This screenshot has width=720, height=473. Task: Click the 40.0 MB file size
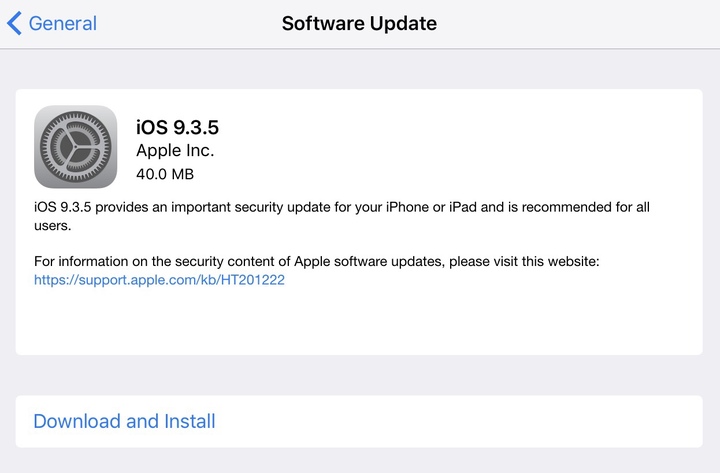point(165,174)
